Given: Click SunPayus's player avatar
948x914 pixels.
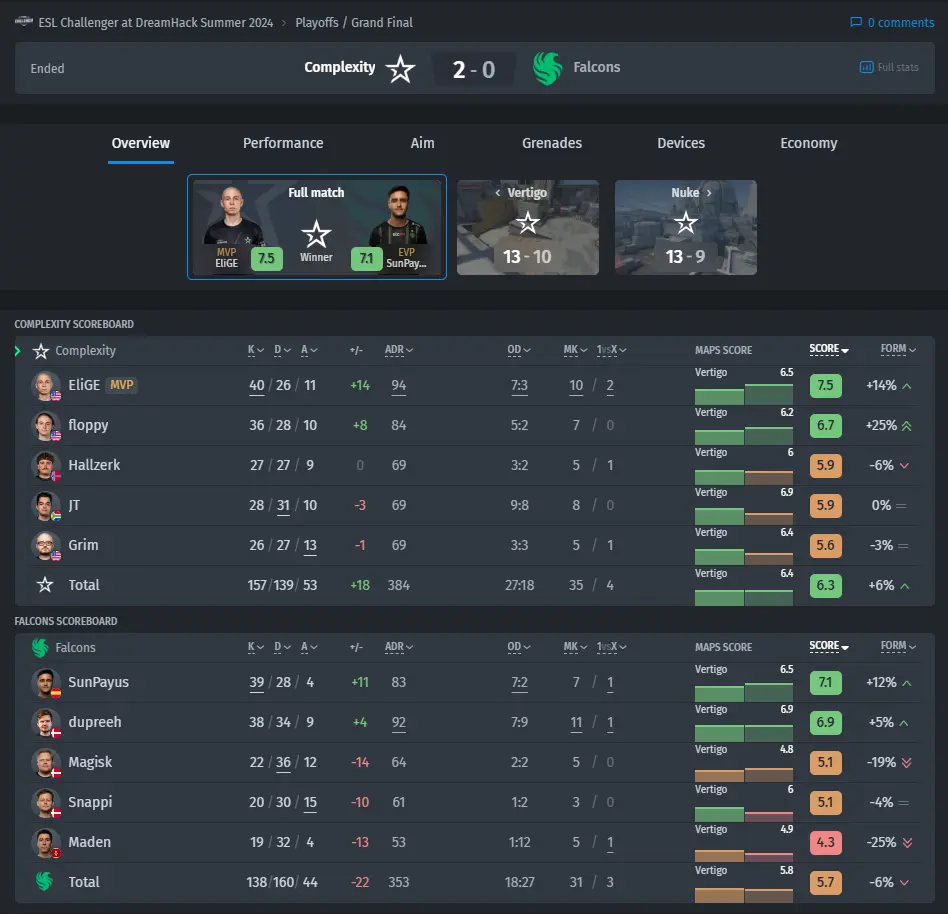Looking at the screenshot, I should pos(45,682).
